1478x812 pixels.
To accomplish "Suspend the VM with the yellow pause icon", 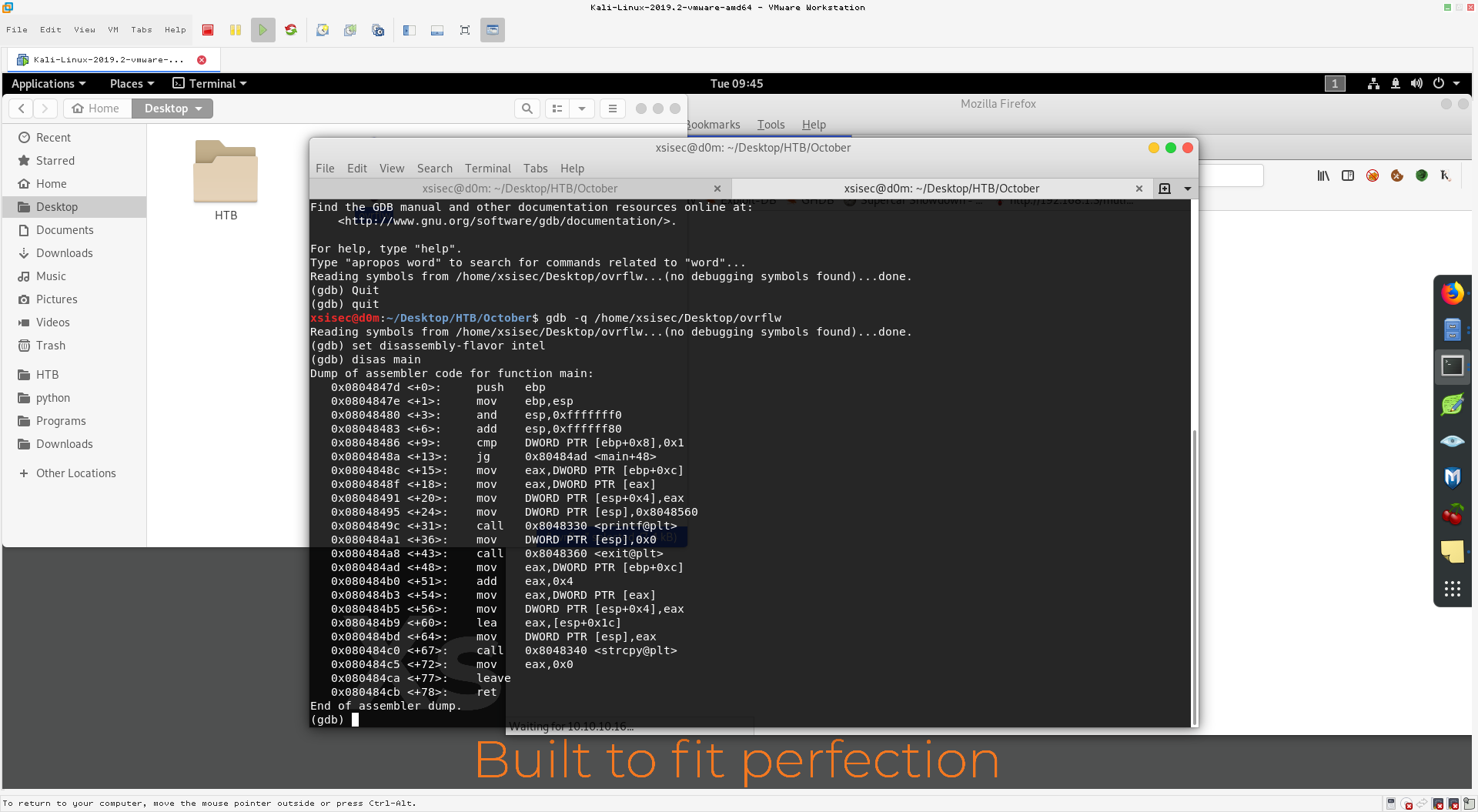I will tap(236, 30).
